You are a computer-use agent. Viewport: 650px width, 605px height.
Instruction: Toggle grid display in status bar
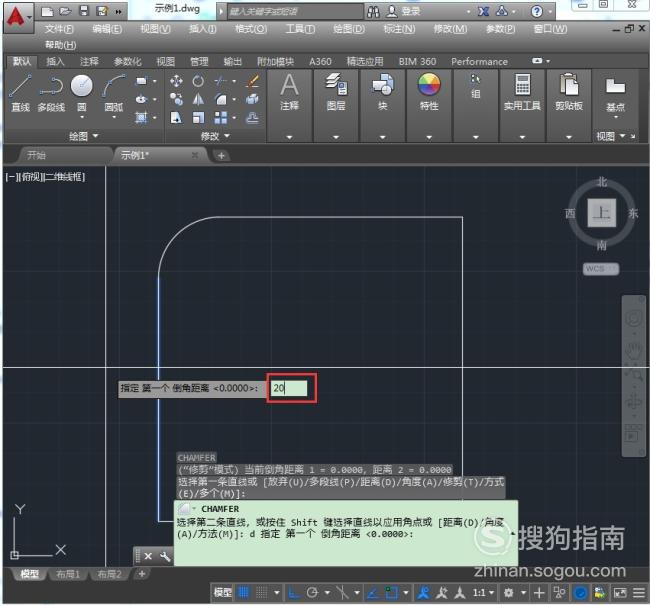(x=243, y=593)
